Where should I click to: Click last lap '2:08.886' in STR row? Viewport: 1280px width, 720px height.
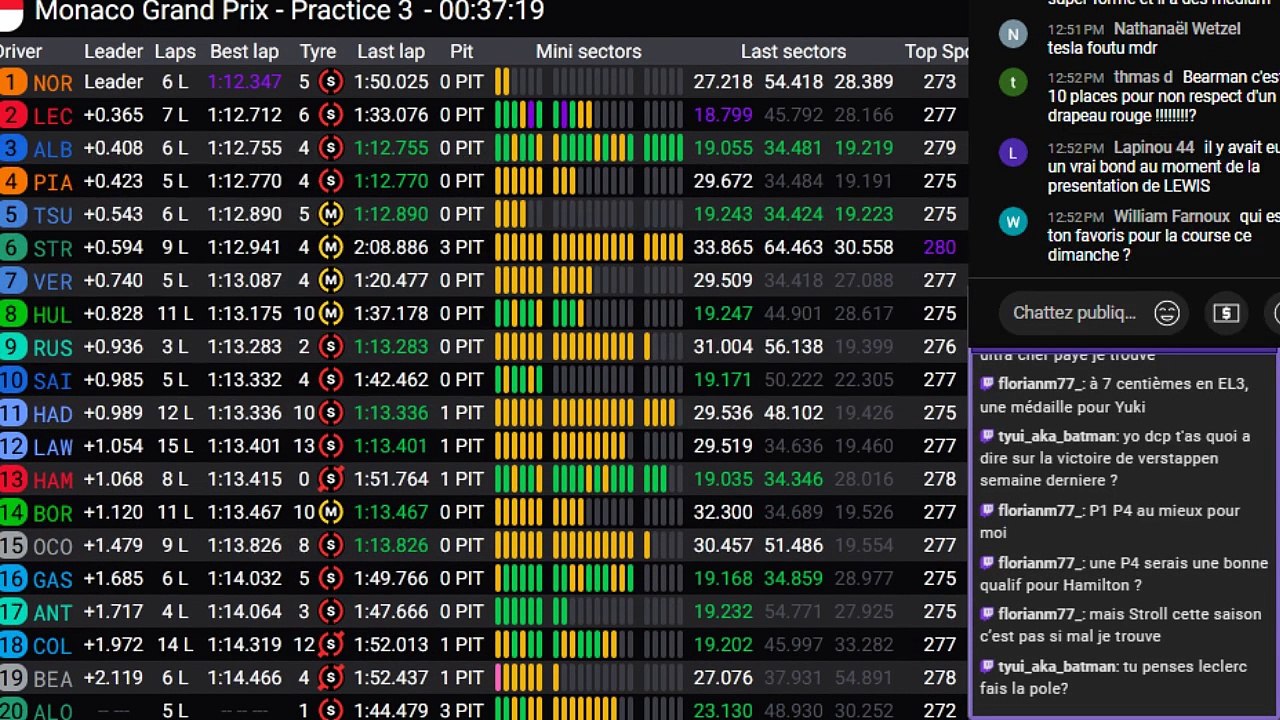pos(392,247)
